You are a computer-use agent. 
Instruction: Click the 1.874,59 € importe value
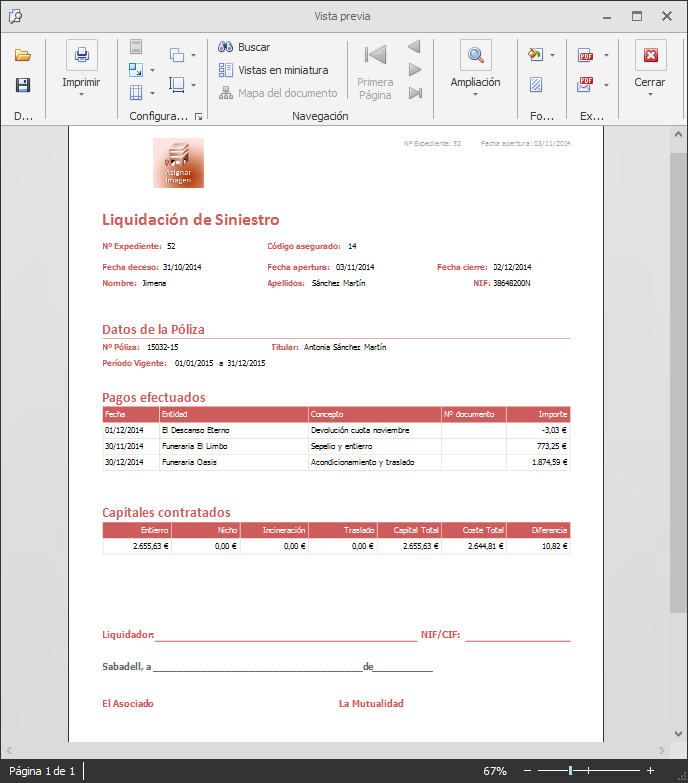click(x=549, y=462)
